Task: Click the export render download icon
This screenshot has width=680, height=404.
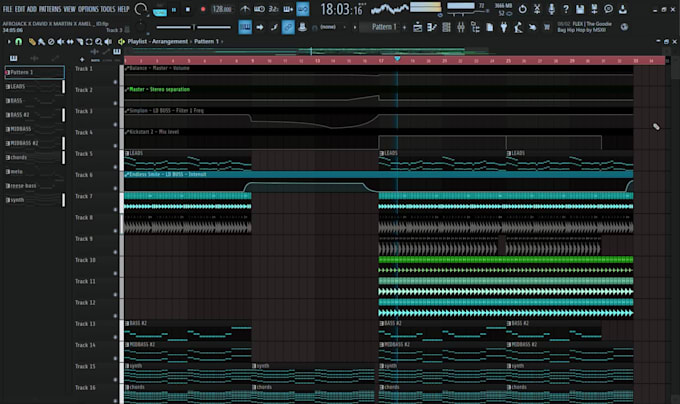Action: pos(623,9)
